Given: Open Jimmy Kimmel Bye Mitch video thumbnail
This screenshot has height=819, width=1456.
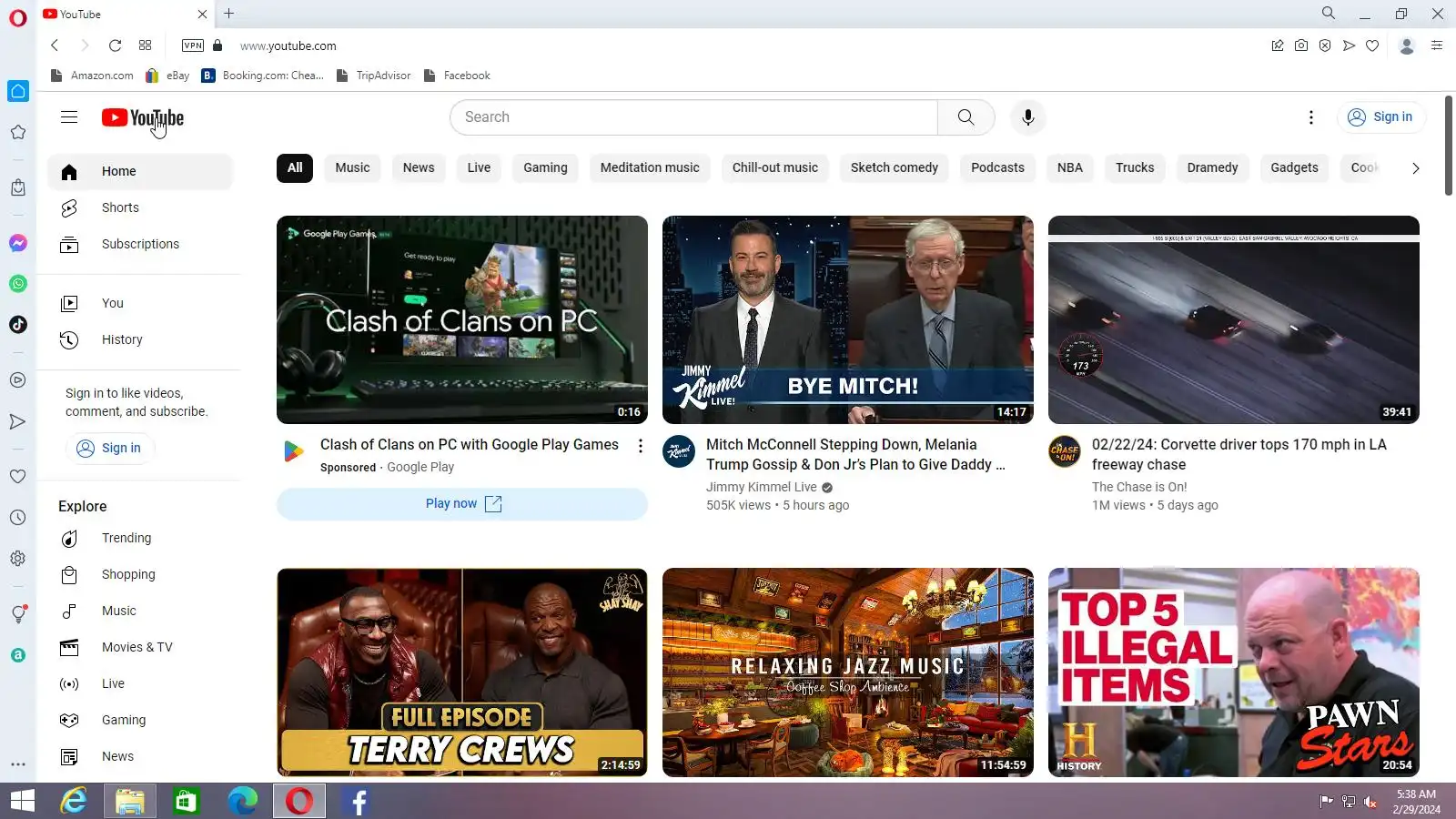Looking at the screenshot, I should pyautogui.click(x=848, y=319).
